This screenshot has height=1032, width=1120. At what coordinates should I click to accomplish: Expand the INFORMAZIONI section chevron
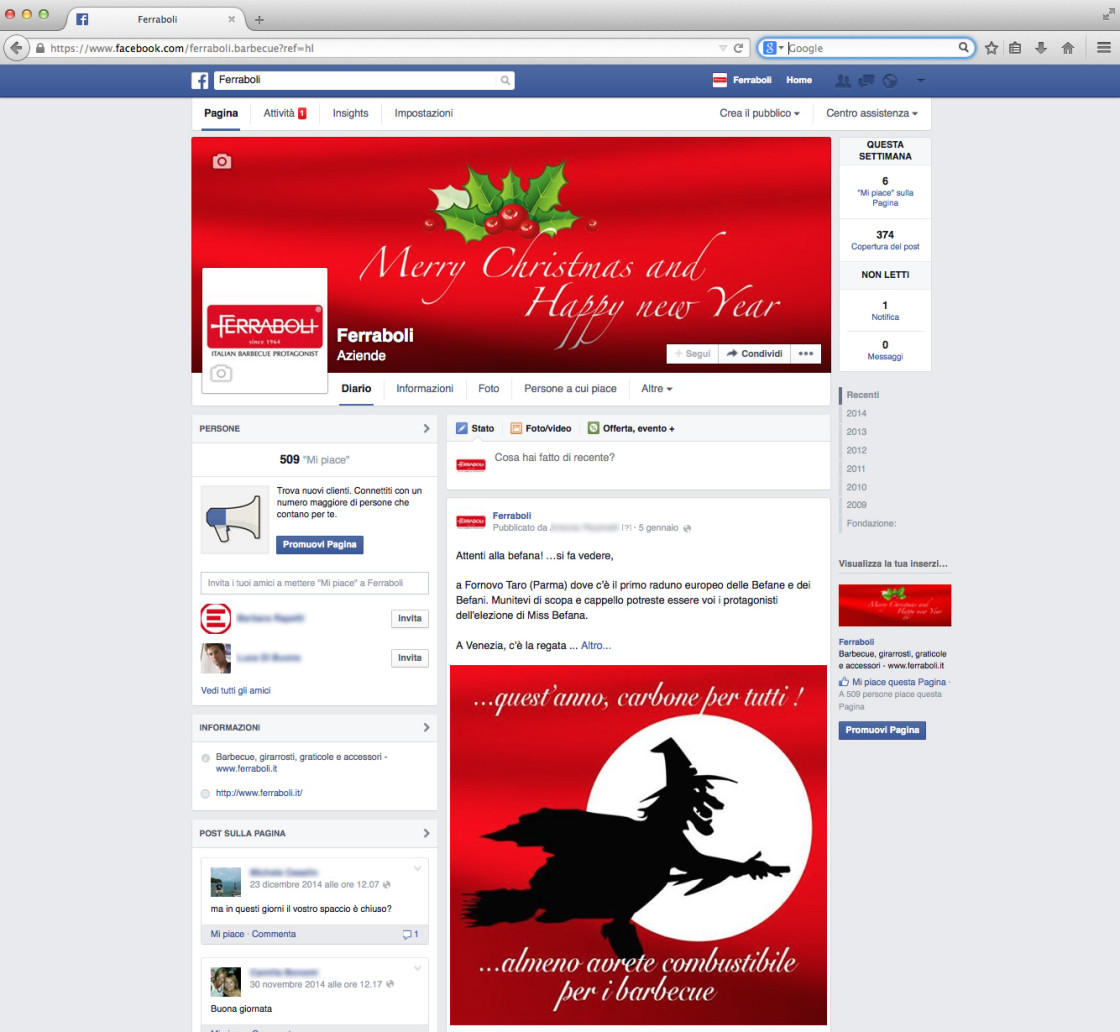click(x=426, y=727)
